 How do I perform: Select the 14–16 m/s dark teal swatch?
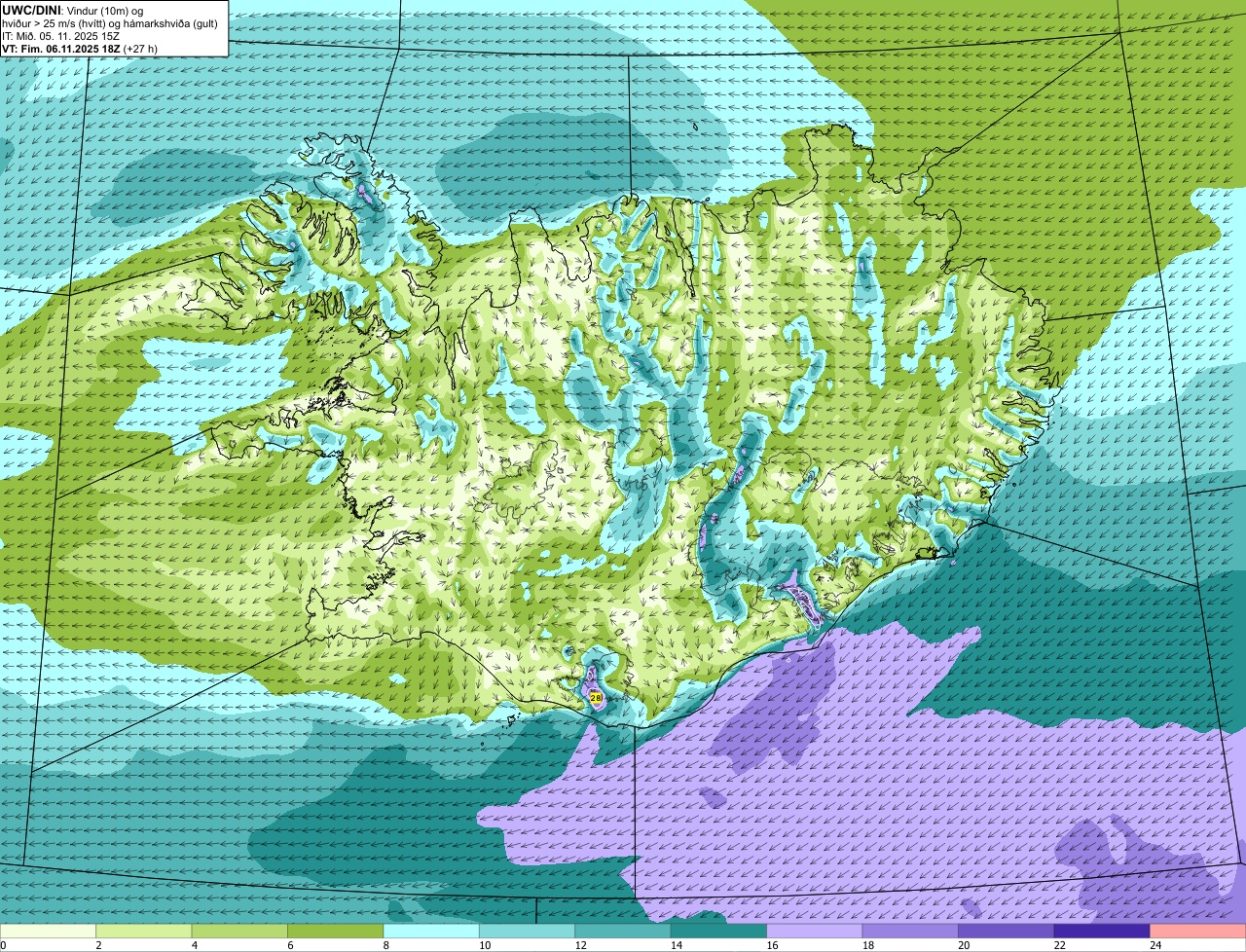point(719,932)
